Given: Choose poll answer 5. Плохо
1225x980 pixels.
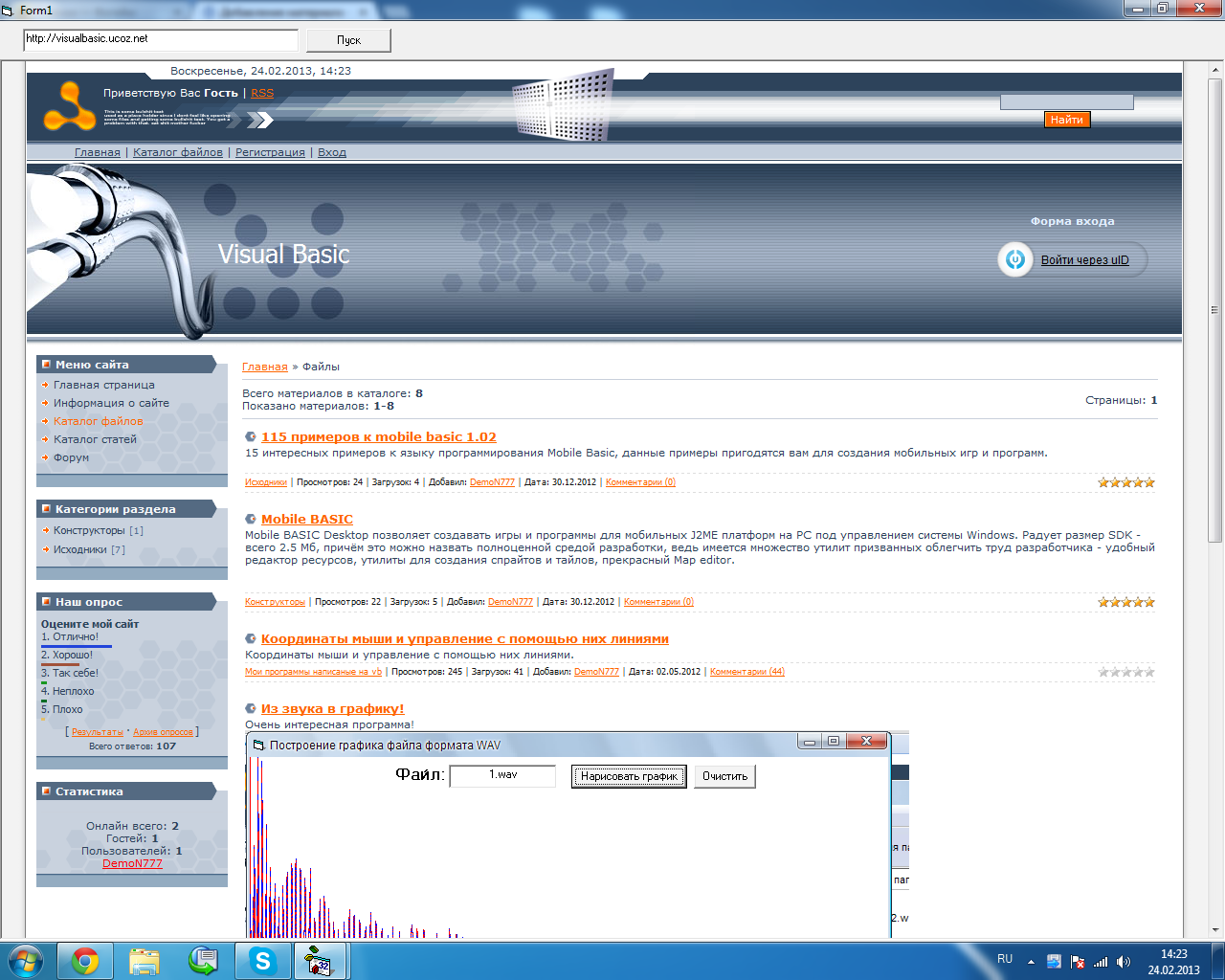Looking at the screenshot, I should (x=61, y=709).
